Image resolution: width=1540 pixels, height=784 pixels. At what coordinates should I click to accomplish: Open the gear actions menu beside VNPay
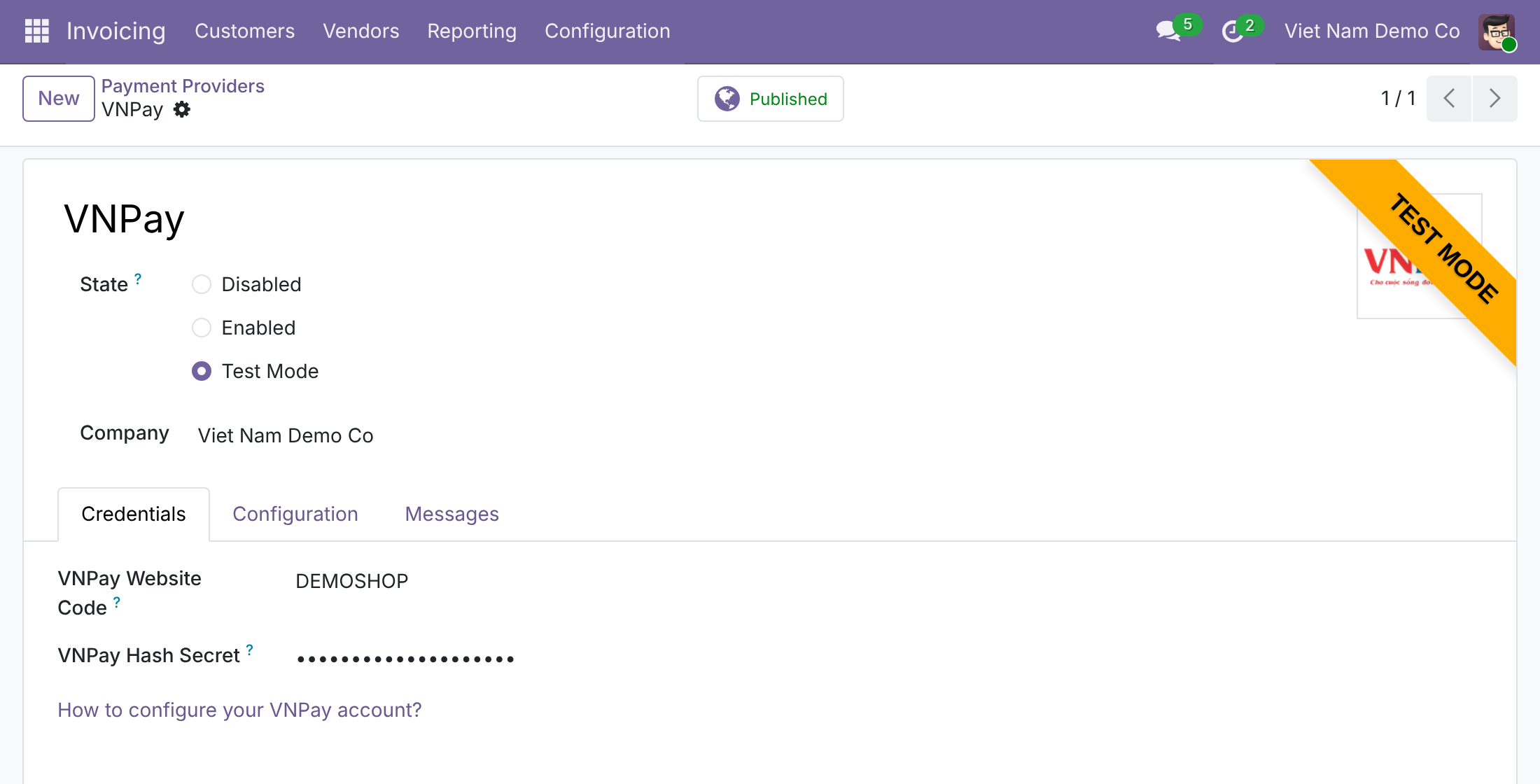tap(182, 109)
